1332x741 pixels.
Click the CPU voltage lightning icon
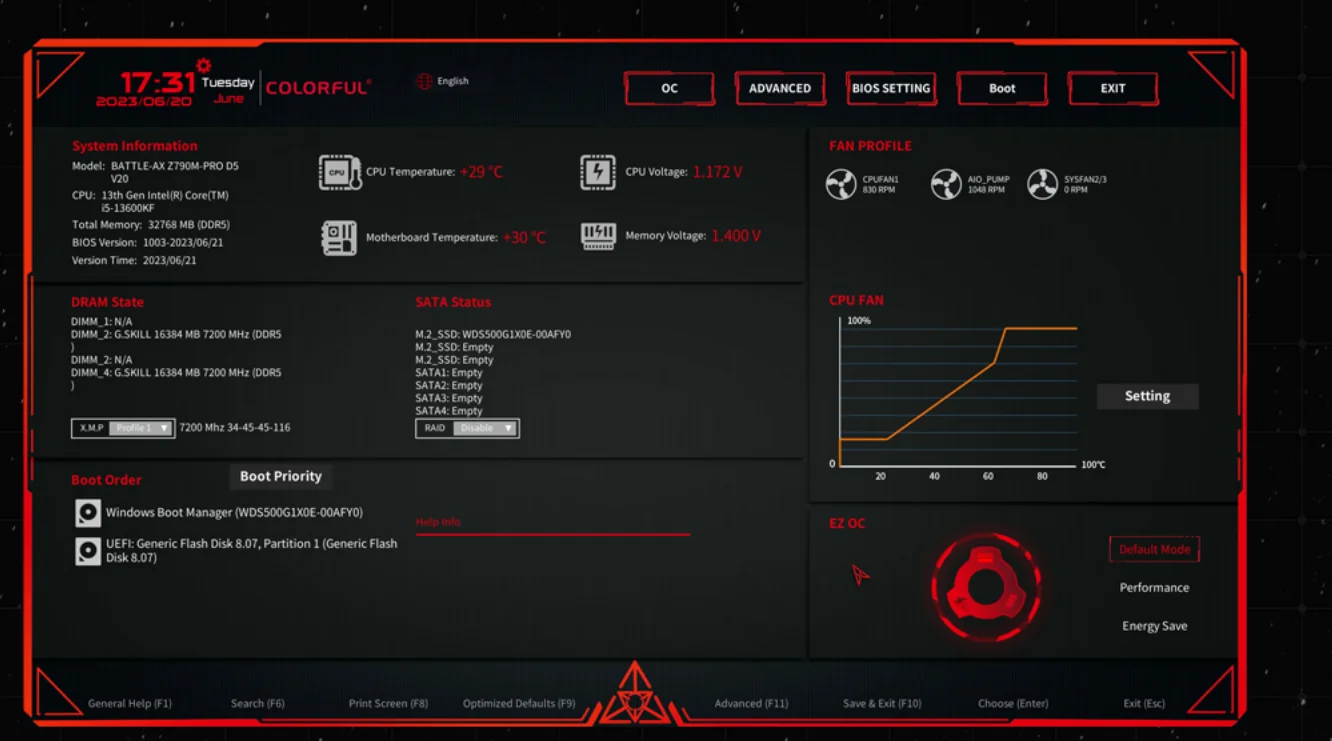point(598,172)
